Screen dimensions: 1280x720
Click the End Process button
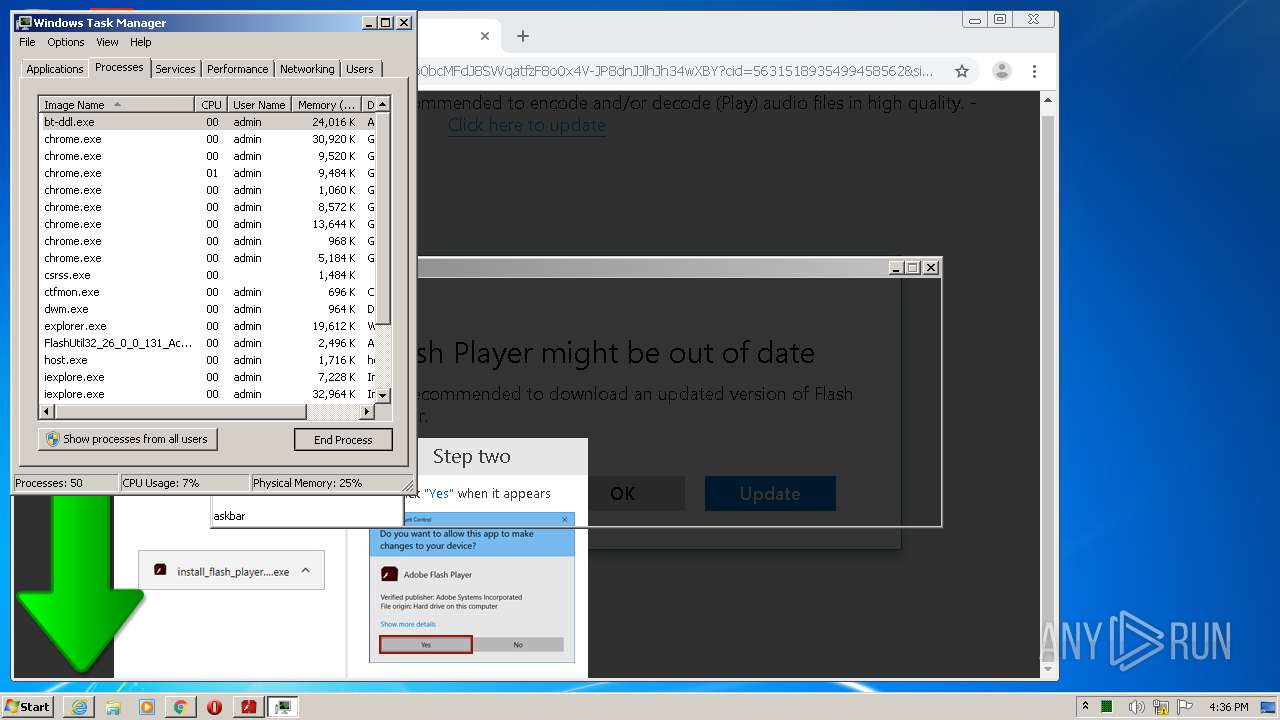[x=343, y=440]
